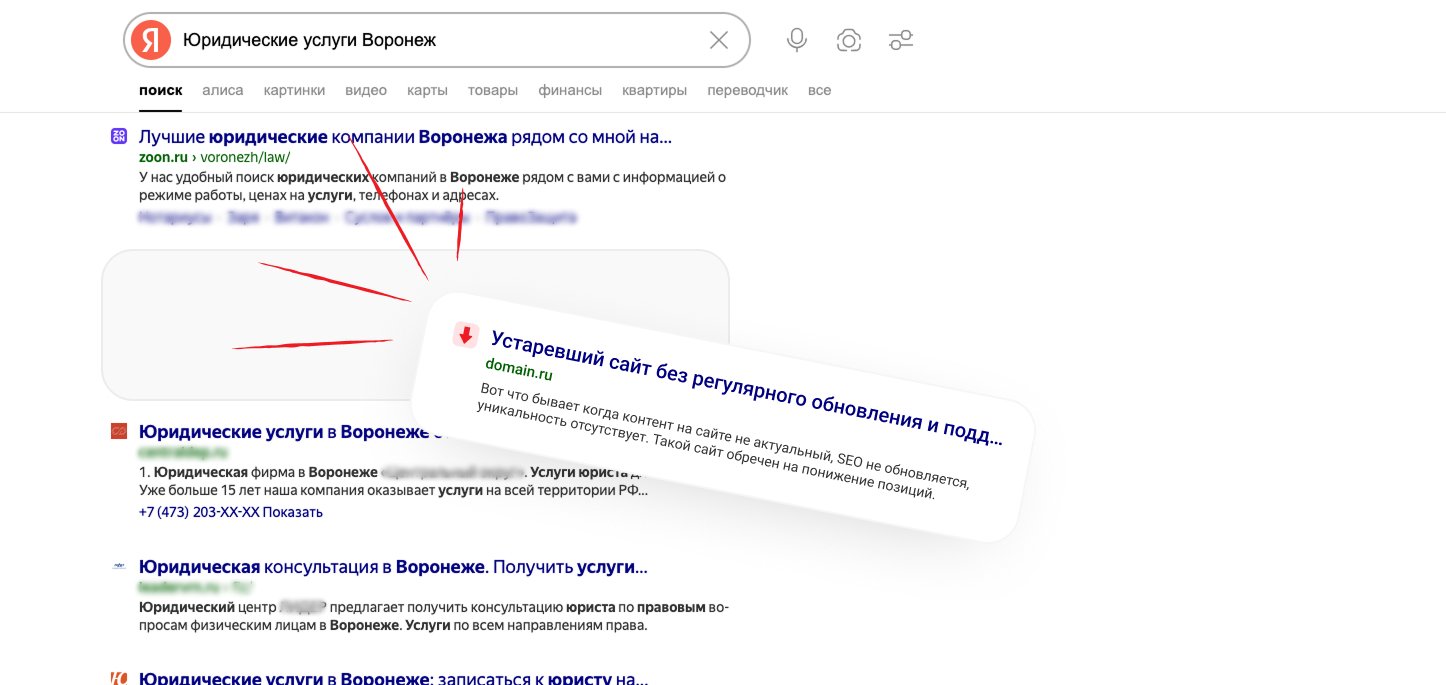1446x685 pixels.
Task: Click the zoon.ru favicon icon
Action: click(119, 136)
